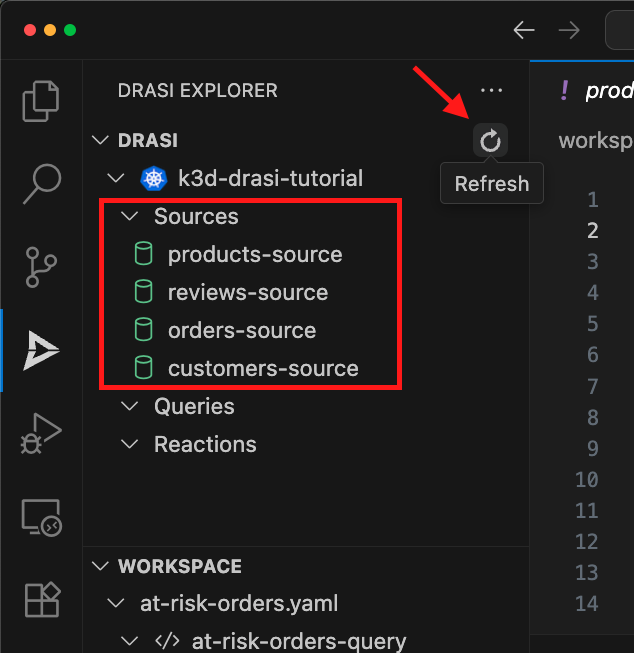This screenshot has width=634, height=653.
Task: Click the Refresh icon in Drasi panel
Action: click(x=490, y=141)
